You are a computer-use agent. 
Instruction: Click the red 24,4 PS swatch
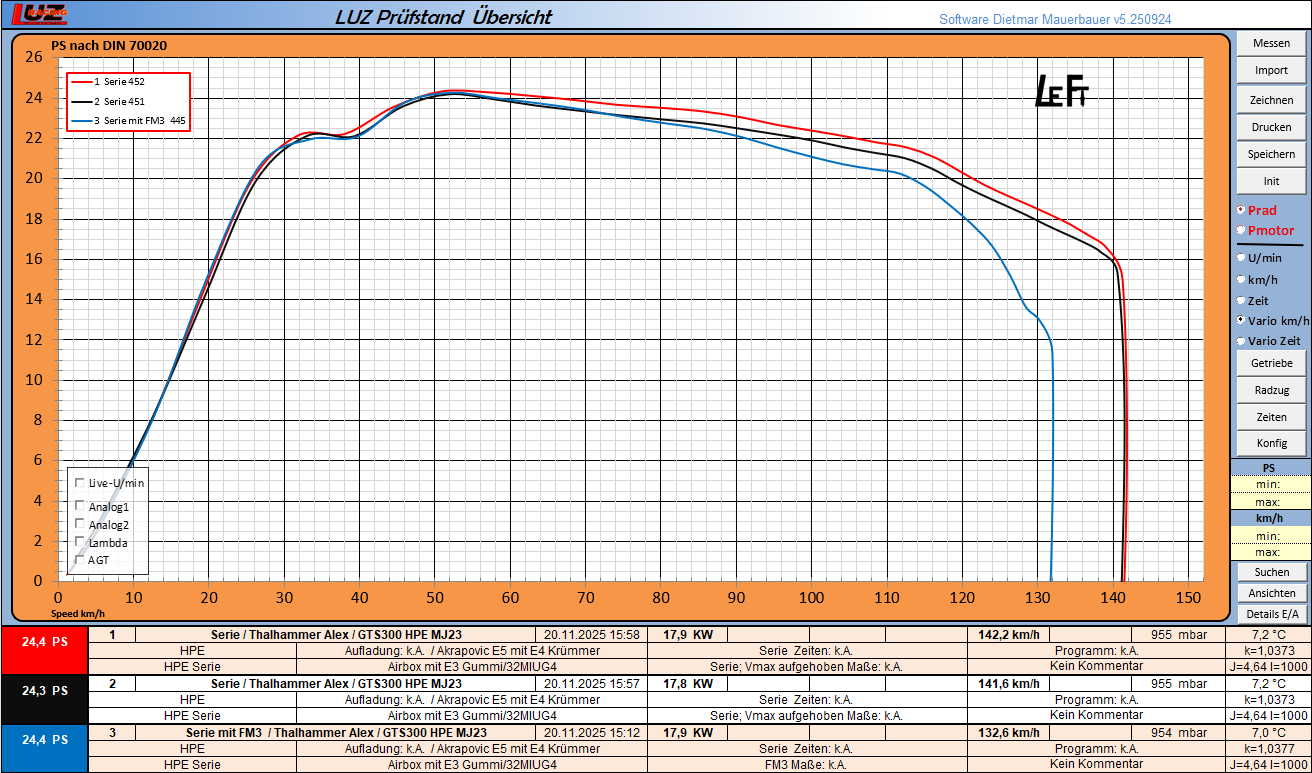click(x=45, y=643)
